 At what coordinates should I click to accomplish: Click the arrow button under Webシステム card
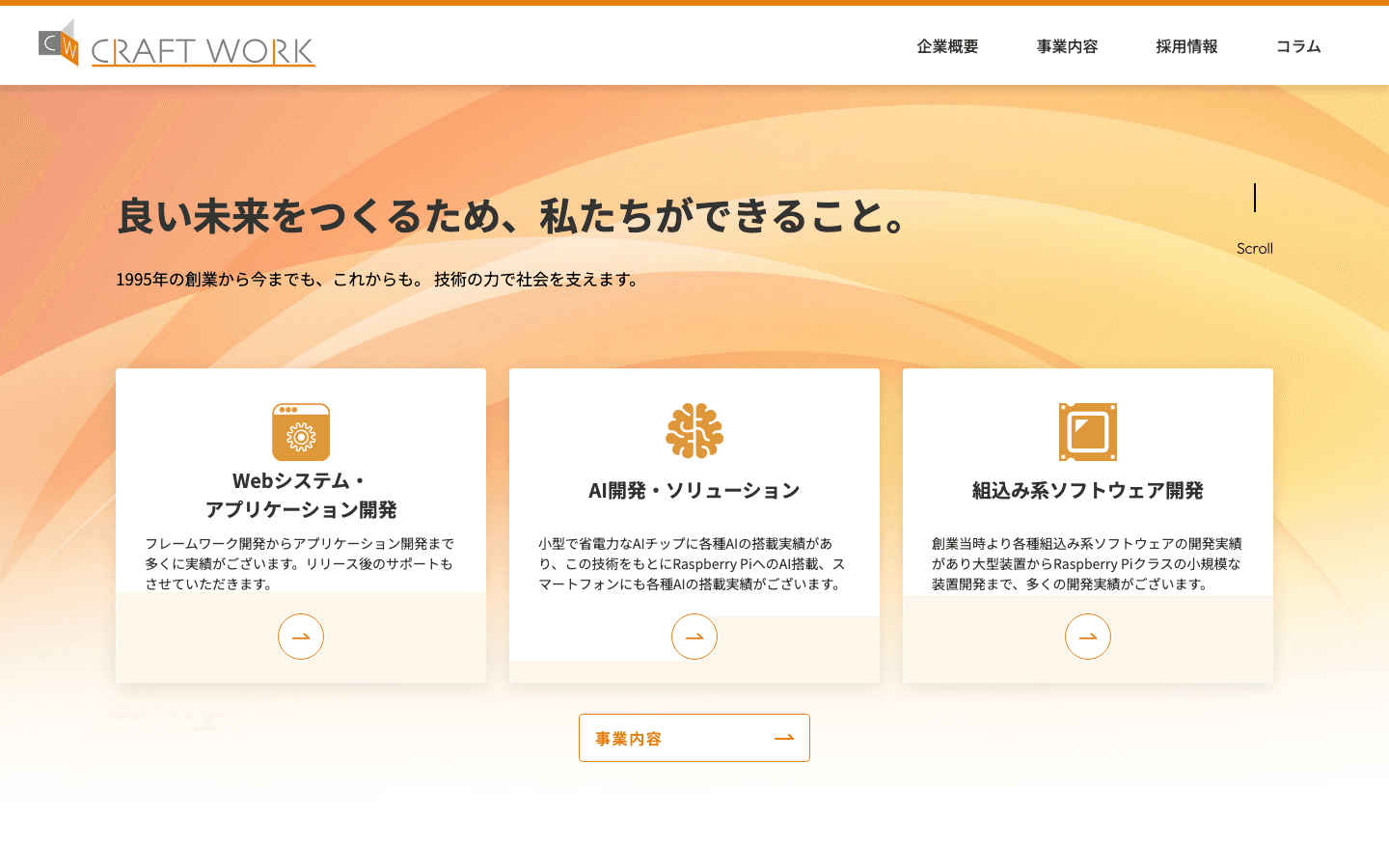click(x=301, y=637)
